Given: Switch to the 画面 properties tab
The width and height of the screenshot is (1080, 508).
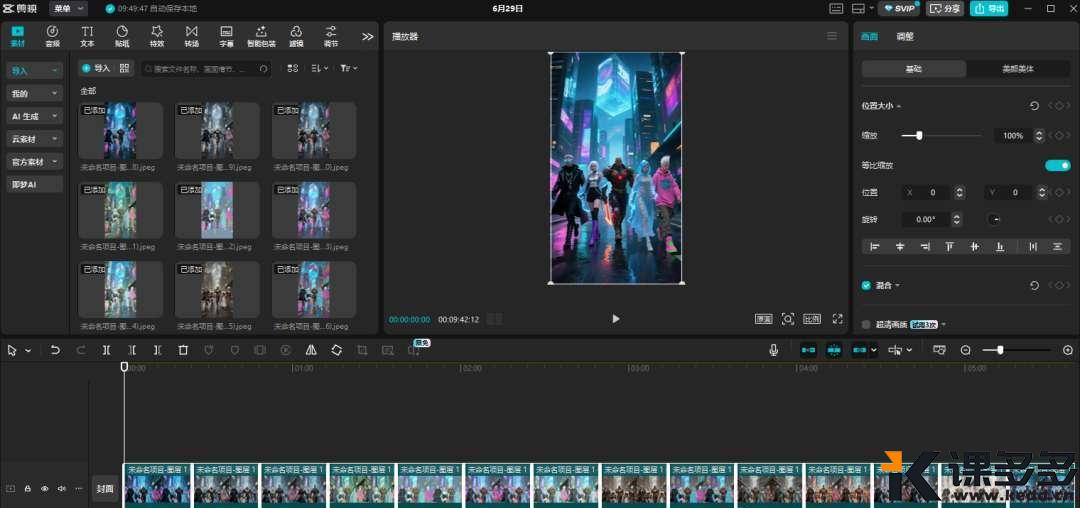Looking at the screenshot, I should coord(869,36).
